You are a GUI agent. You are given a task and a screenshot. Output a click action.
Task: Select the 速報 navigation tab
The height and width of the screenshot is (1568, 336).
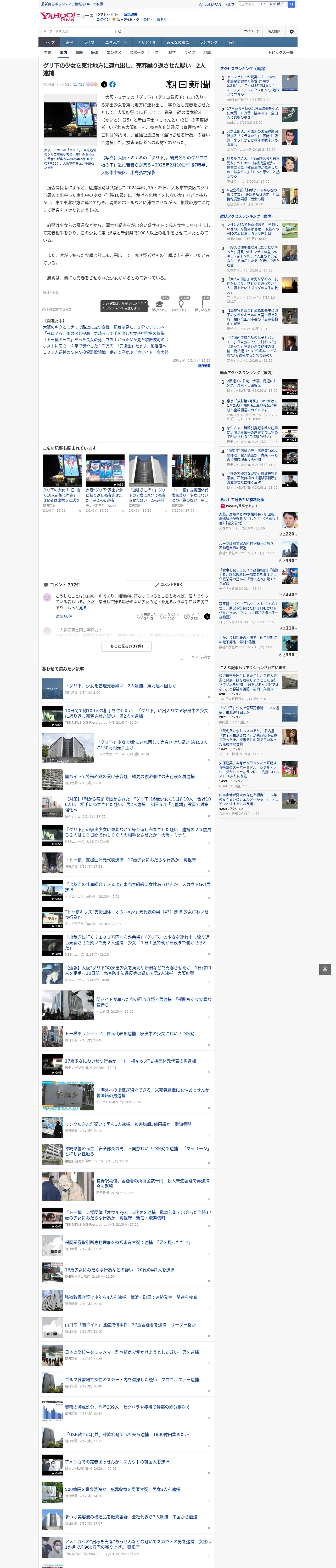(69, 43)
